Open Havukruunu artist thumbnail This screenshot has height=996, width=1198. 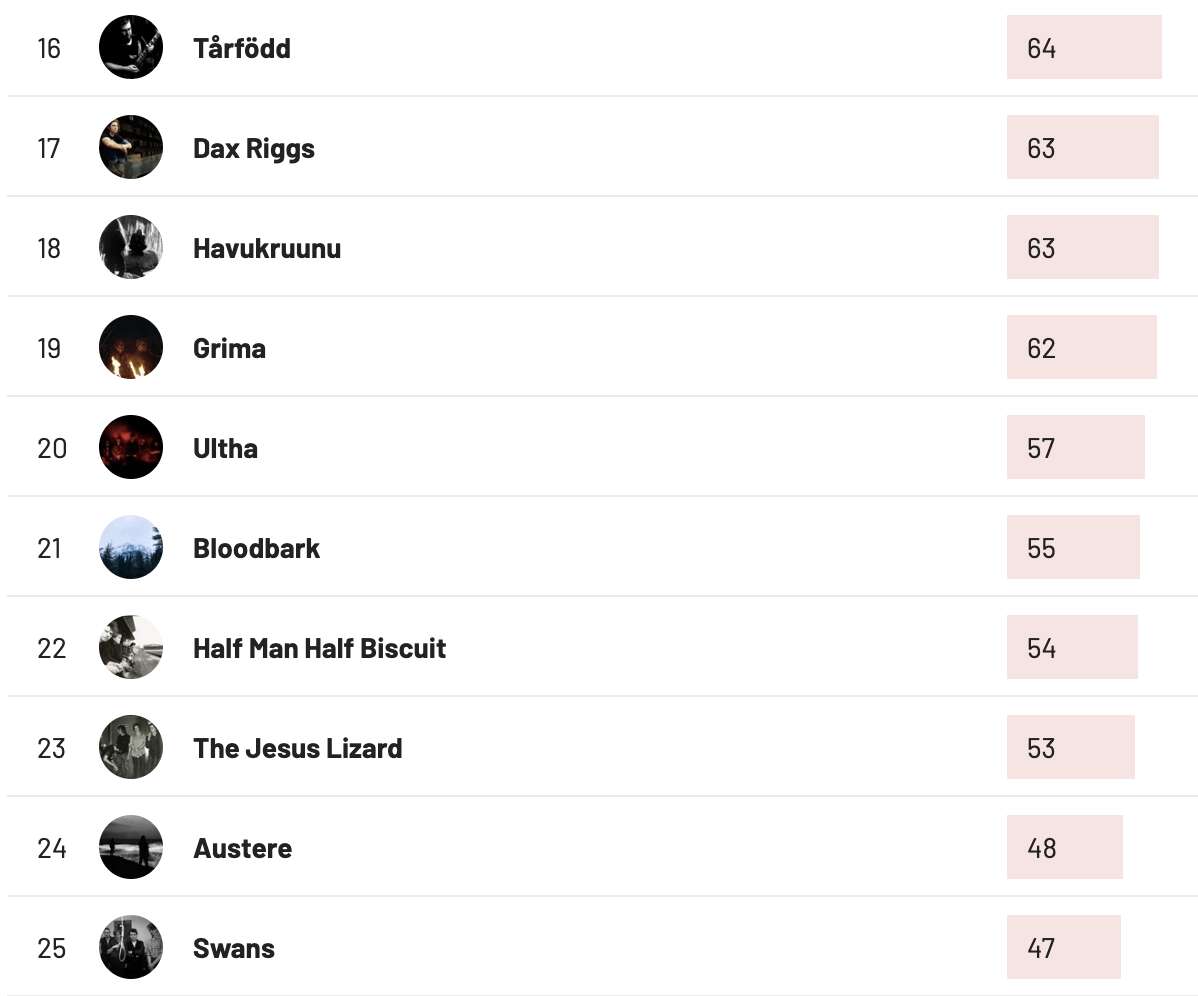coord(131,247)
